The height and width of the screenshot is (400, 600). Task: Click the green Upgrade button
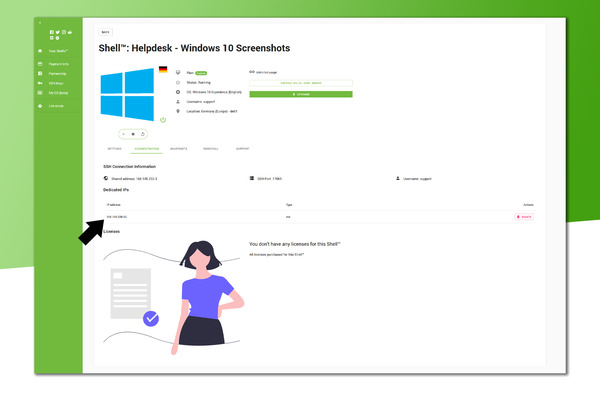pyautogui.click(x=300, y=94)
